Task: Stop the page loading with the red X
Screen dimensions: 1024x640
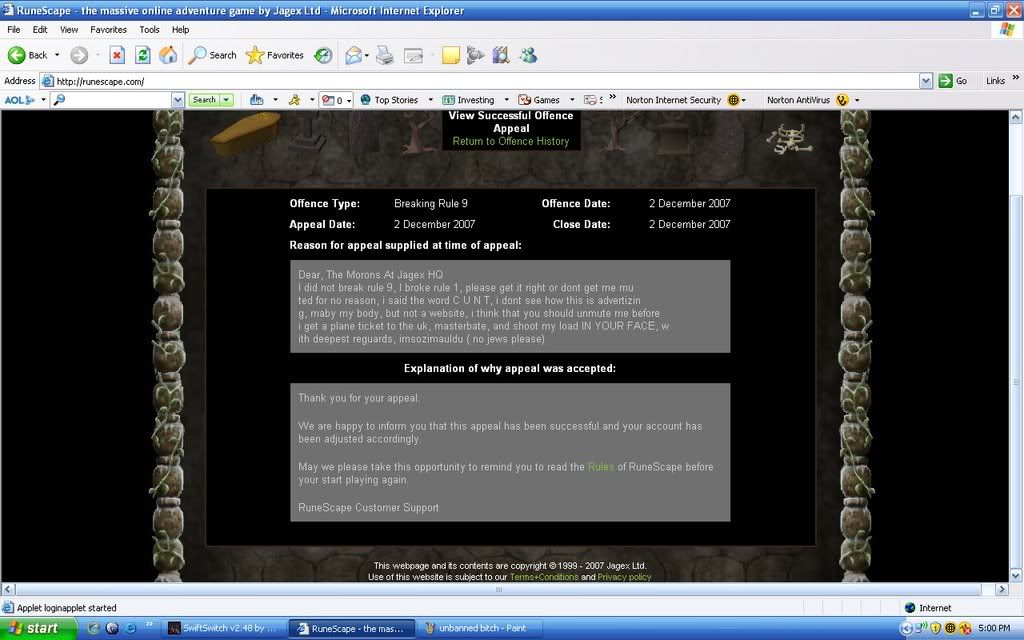Action: (x=117, y=56)
